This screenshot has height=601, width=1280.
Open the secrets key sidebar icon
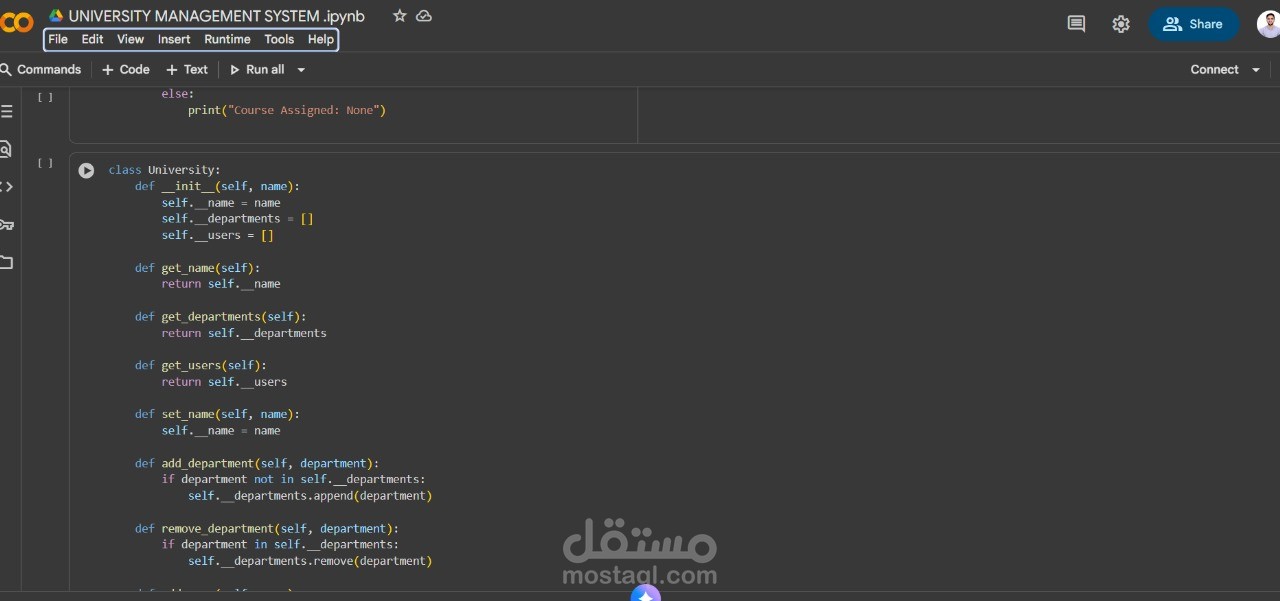coord(6,224)
